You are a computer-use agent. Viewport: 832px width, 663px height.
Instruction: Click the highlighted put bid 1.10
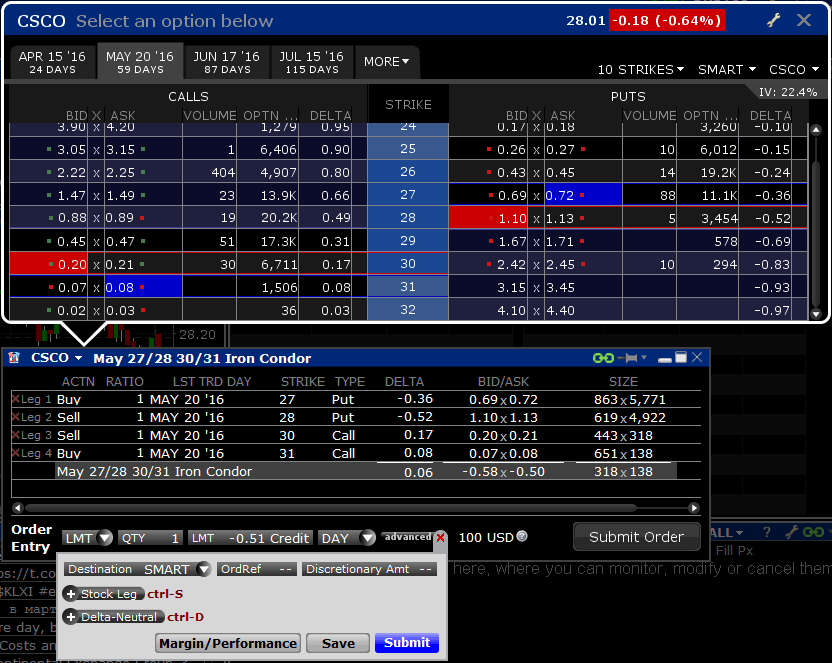coord(489,218)
